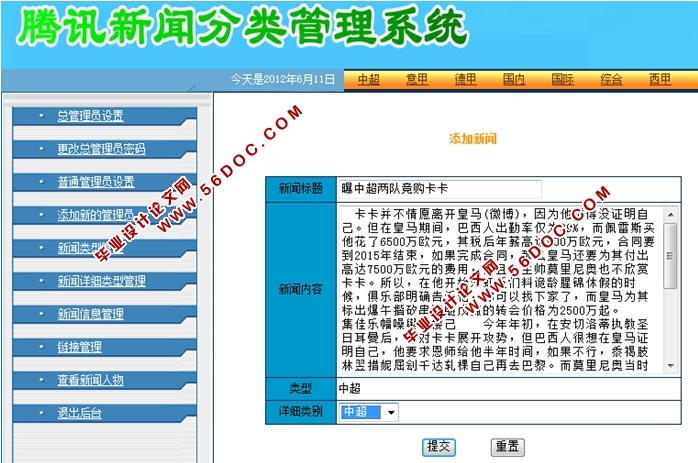Click the 中超 value in 类型 row
The width and height of the screenshot is (698, 463).
(349, 389)
